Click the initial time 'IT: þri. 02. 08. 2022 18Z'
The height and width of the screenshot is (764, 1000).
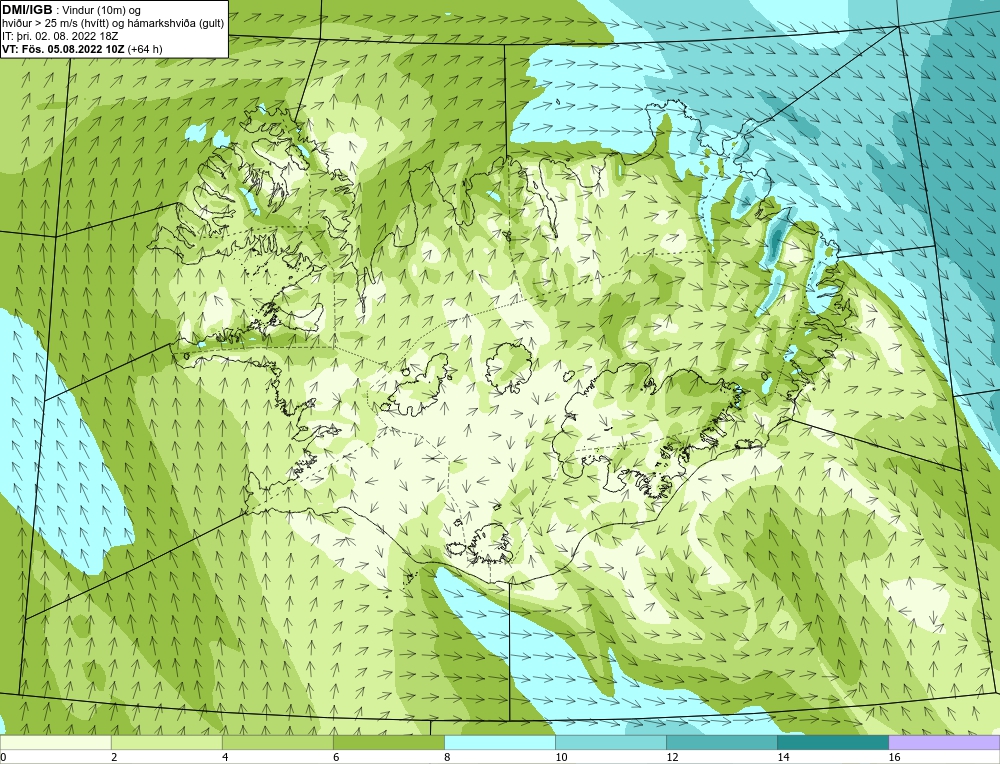coord(60,36)
